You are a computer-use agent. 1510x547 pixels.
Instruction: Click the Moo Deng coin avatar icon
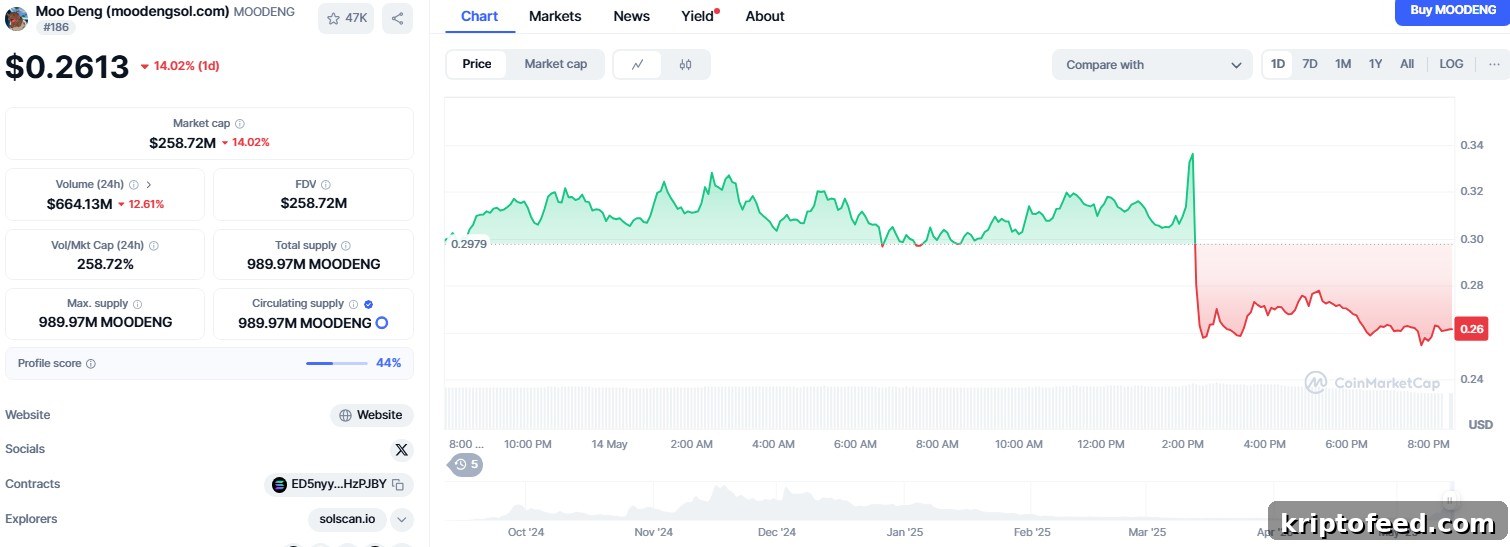pyautogui.click(x=16, y=19)
